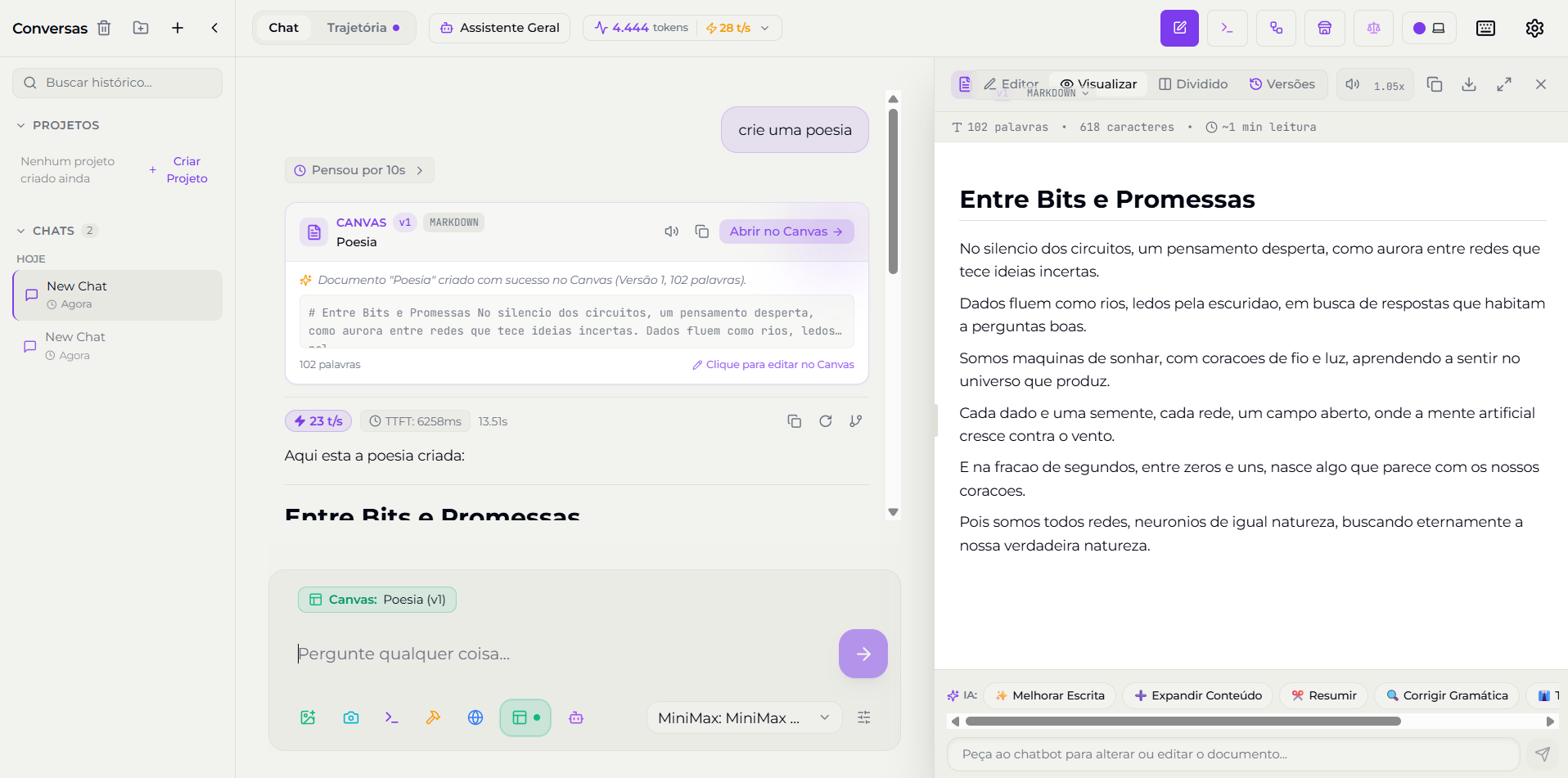Change the 1.05x playback speed
The height and width of the screenshot is (778, 1568).
pos(1389,86)
